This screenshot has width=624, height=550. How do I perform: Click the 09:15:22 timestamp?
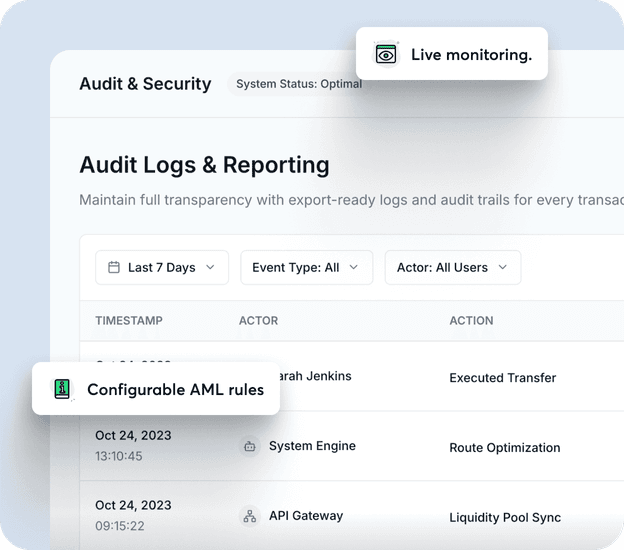120,526
